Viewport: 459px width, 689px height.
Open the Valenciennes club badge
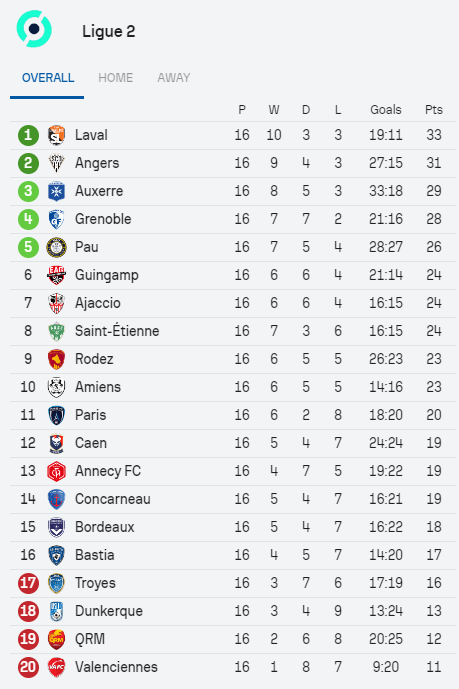point(56,667)
